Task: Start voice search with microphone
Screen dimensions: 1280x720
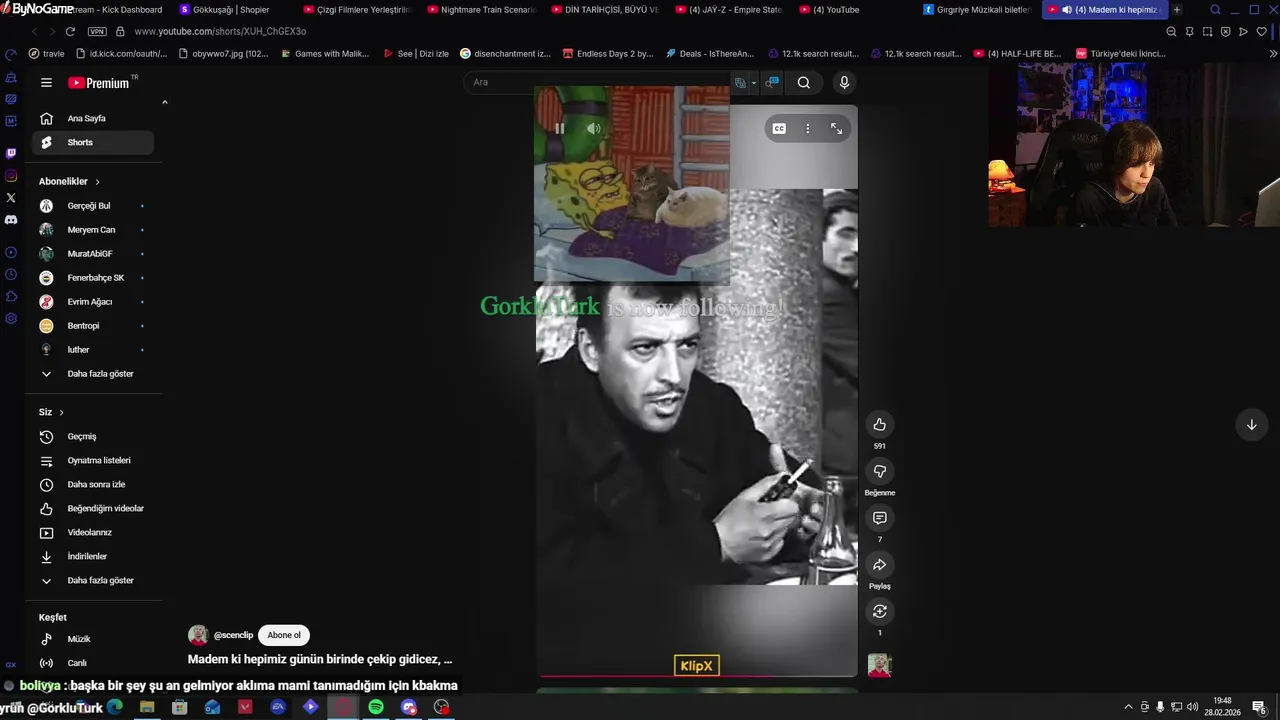Action: click(x=844, y=83)
